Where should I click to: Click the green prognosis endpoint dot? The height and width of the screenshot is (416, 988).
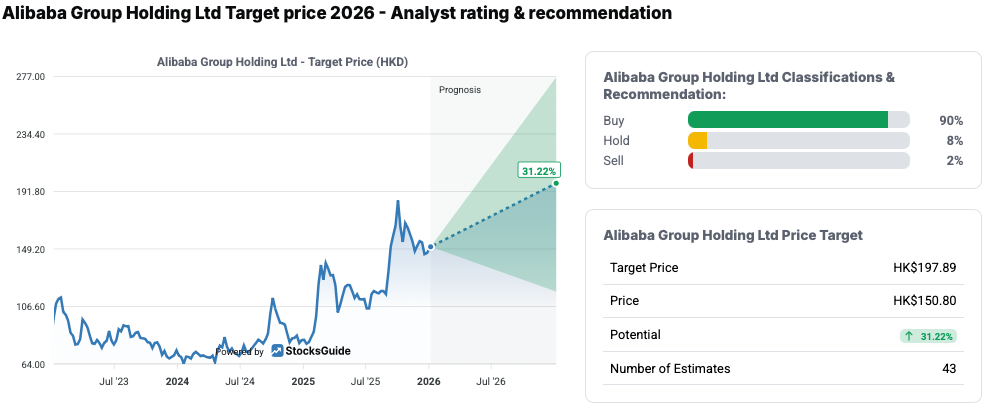click(x=556, y=183)
